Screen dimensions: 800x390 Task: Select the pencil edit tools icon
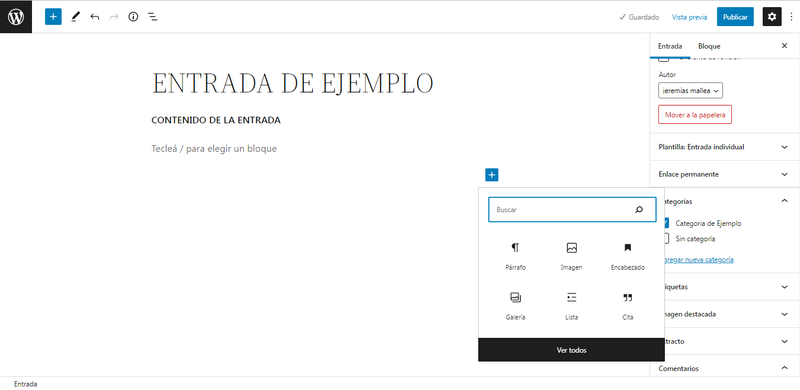click(x=76, y=17)
